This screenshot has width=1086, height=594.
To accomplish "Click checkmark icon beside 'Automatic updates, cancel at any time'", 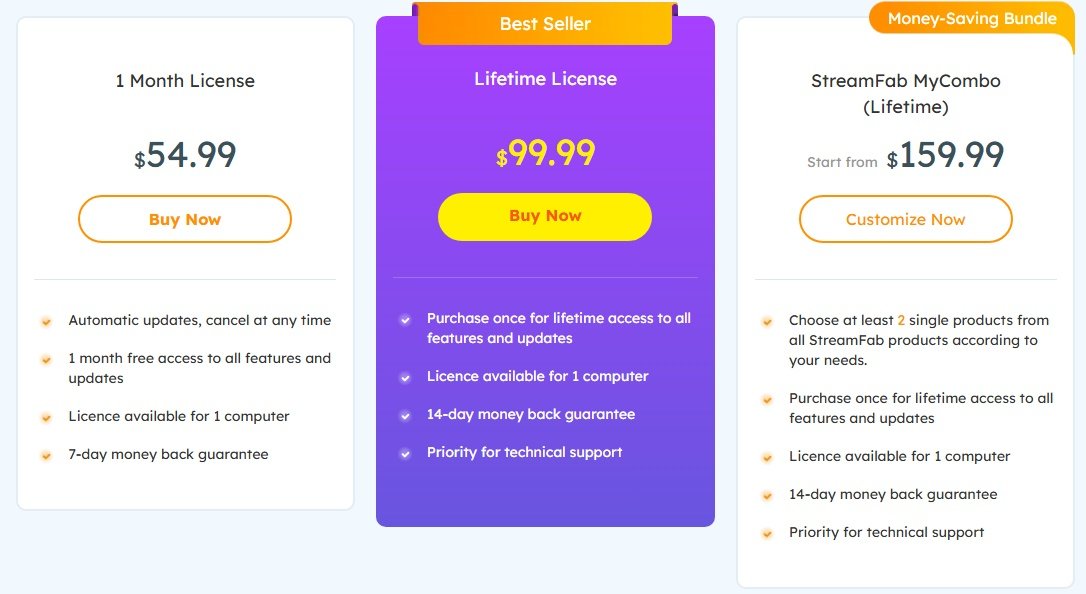I will click(x=46, y=321).
